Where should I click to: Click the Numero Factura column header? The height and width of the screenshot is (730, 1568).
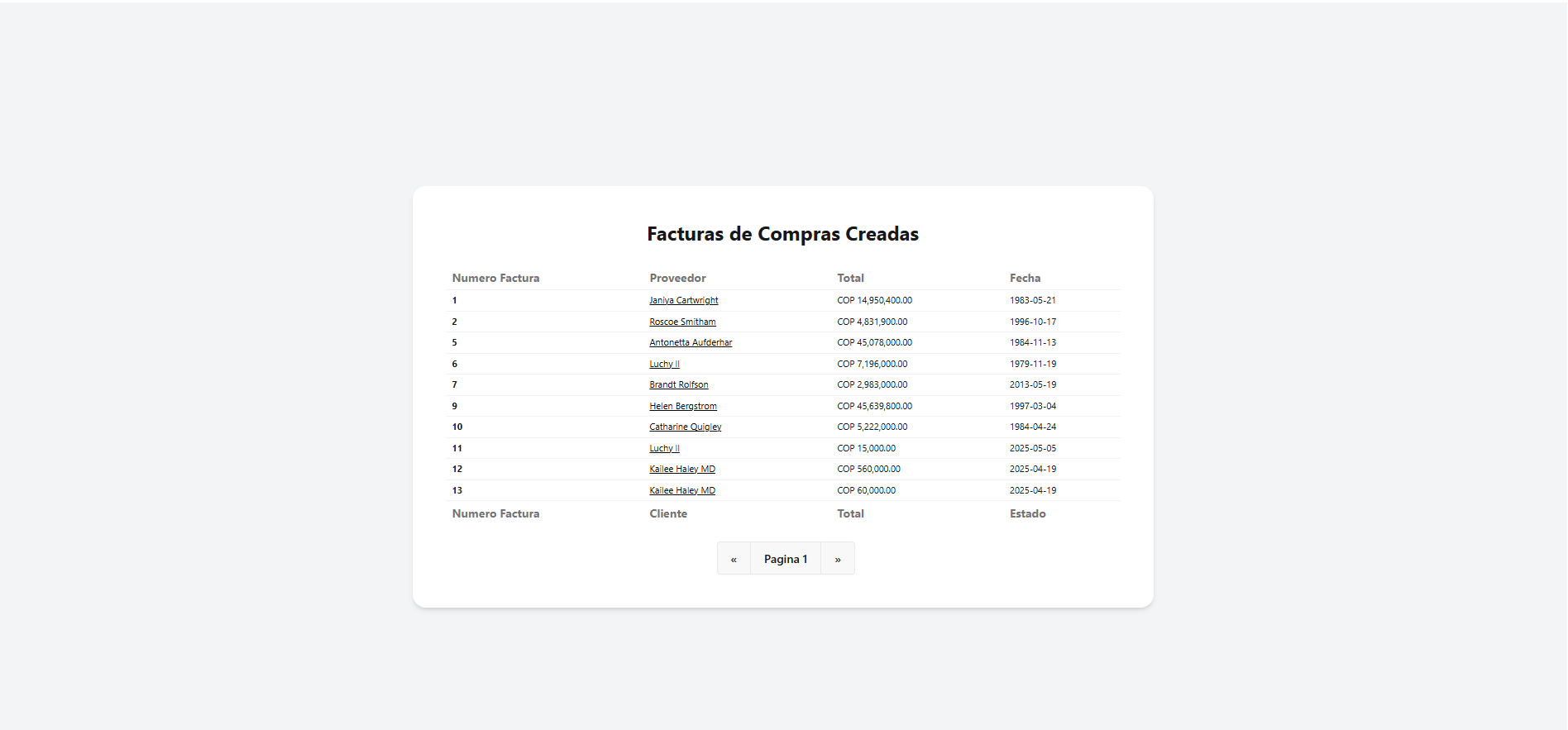495,278
